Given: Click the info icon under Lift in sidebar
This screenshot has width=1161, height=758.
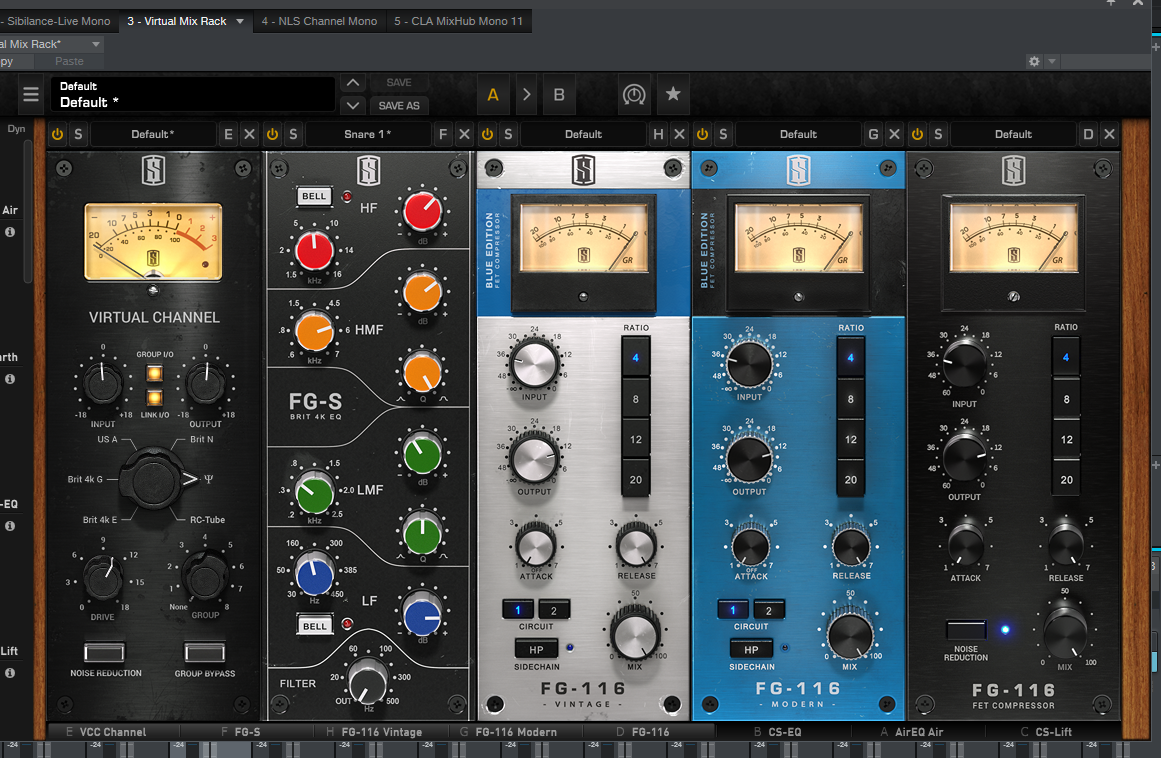Looking at the screenshot, I should 10,673.
